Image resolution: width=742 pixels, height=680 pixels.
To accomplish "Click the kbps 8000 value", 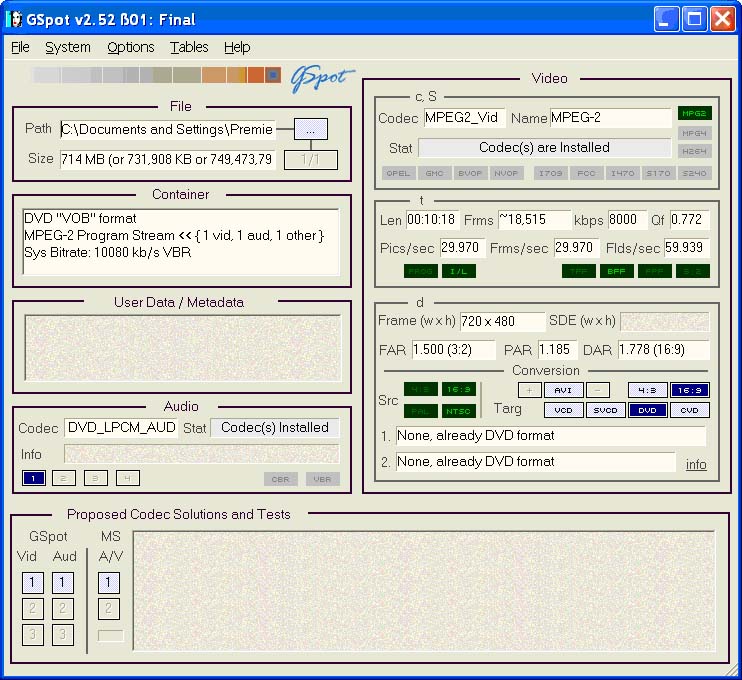I will click(x=627, y=220).
